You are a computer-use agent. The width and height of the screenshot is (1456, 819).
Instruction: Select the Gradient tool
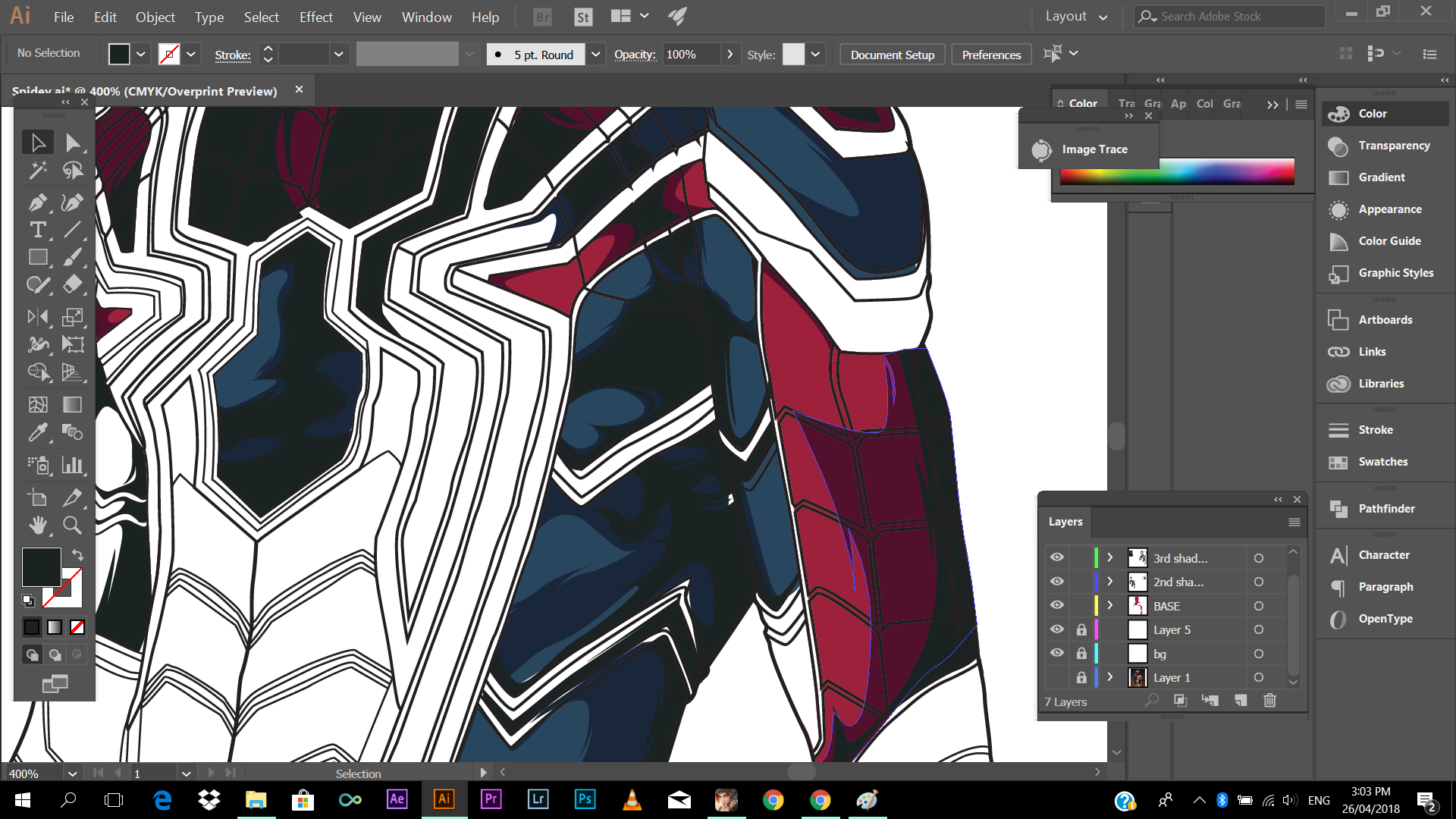[73, 404]
